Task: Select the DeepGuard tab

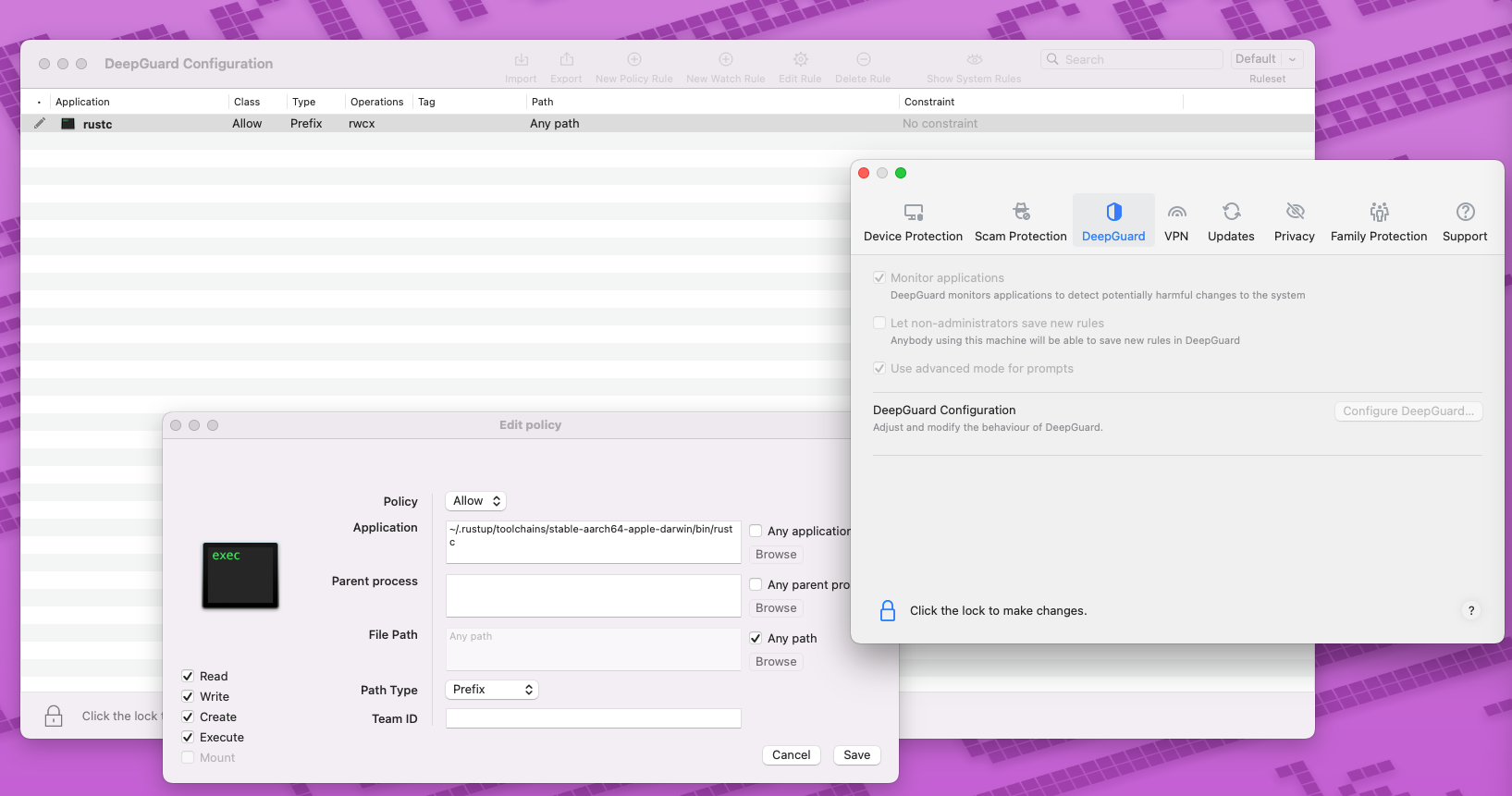Action: (1113, 222)
